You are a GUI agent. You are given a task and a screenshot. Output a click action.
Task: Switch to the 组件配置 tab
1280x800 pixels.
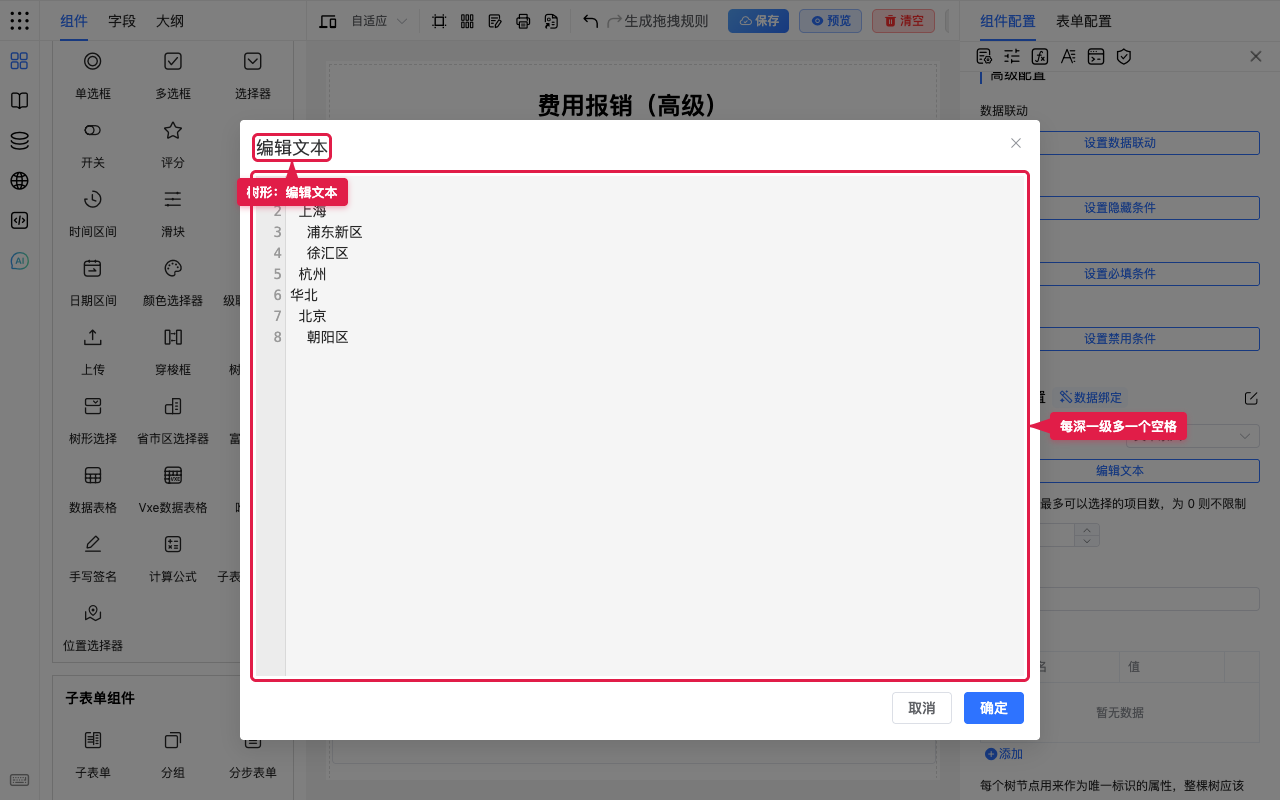(x=1008, y=21)
